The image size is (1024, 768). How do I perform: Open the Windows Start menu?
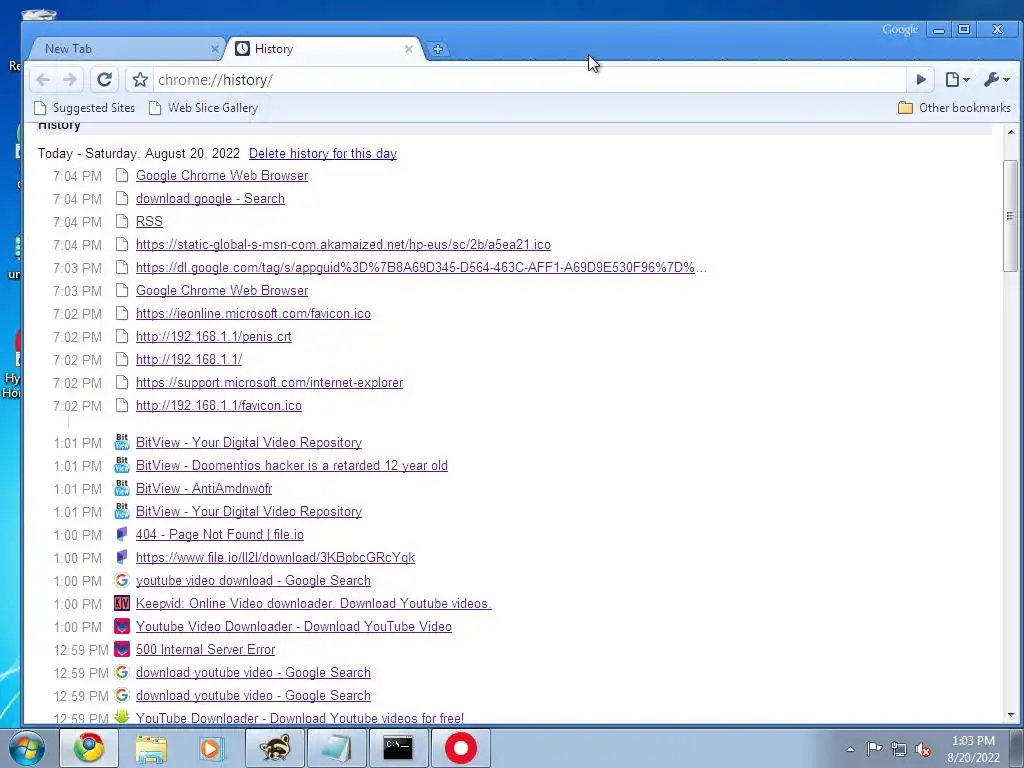(27, 748)
